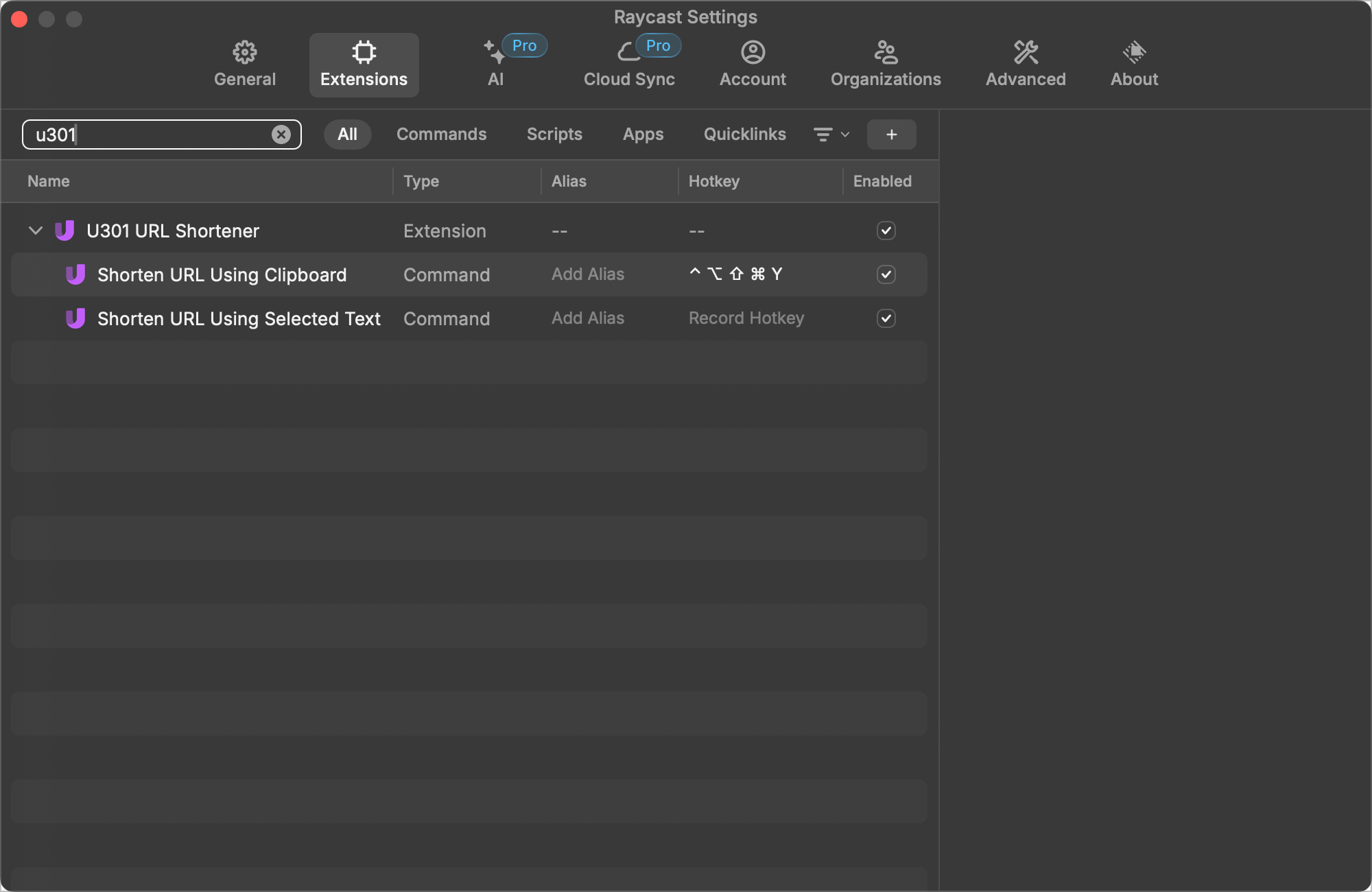Open the About Raycast icon tab
Screen dimensions: 1372x892
pyautogui.click(x=1134, y=52)
